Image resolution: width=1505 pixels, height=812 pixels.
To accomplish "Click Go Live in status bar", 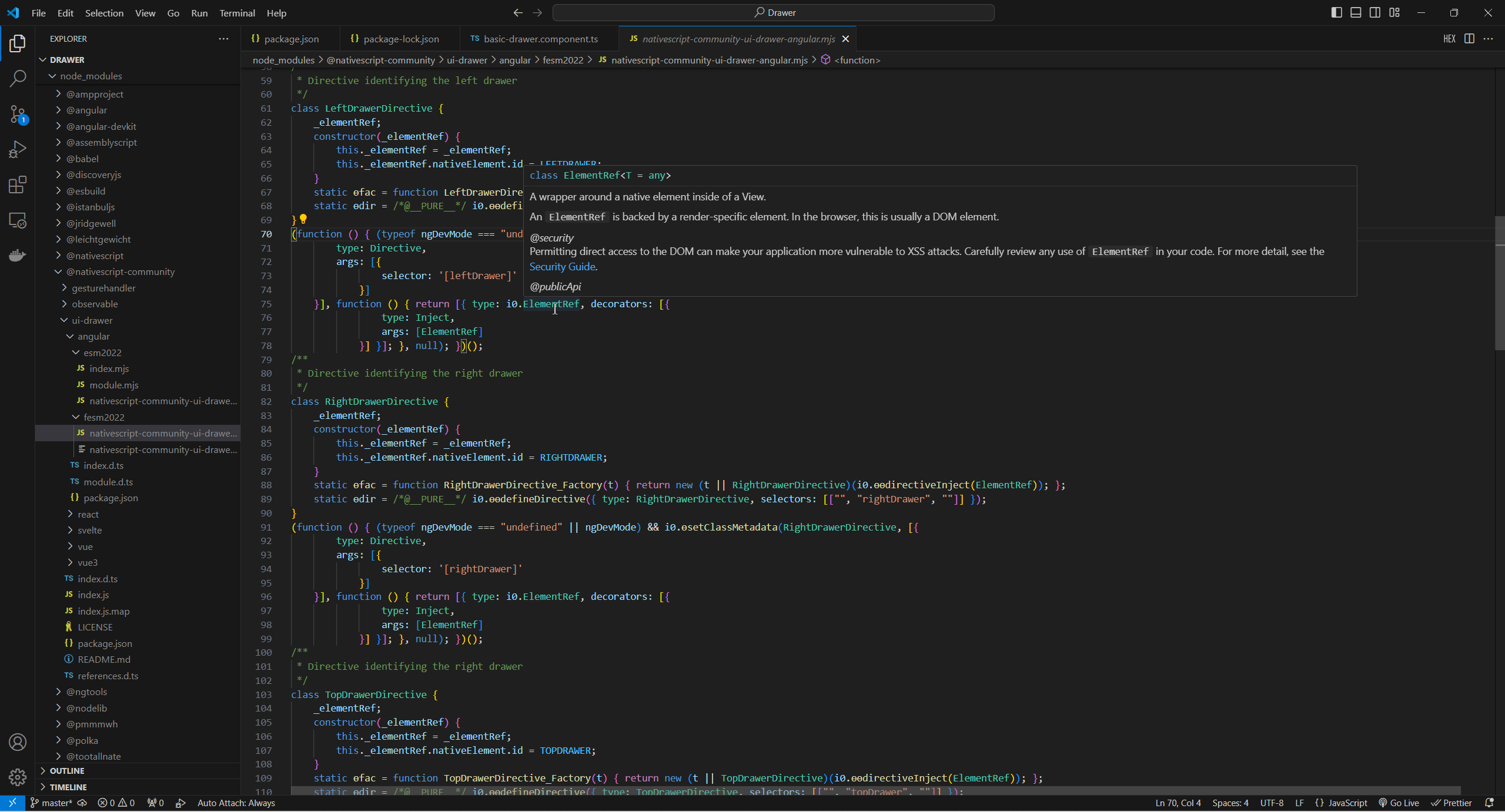I will point(1399,803).
